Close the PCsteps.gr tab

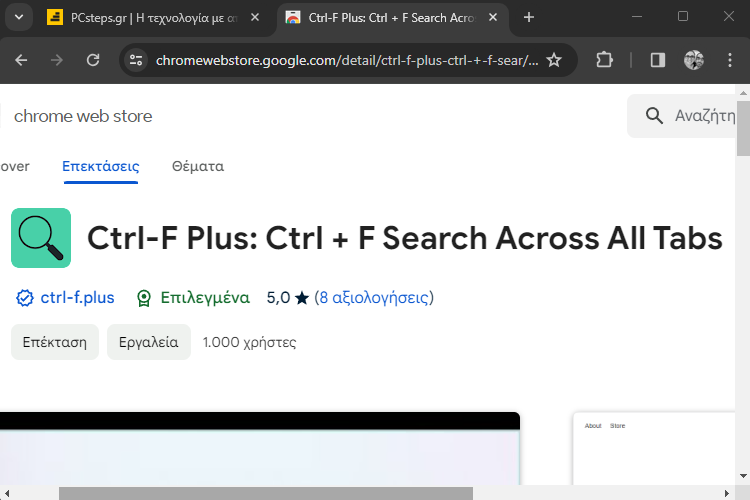coord(255,18)
